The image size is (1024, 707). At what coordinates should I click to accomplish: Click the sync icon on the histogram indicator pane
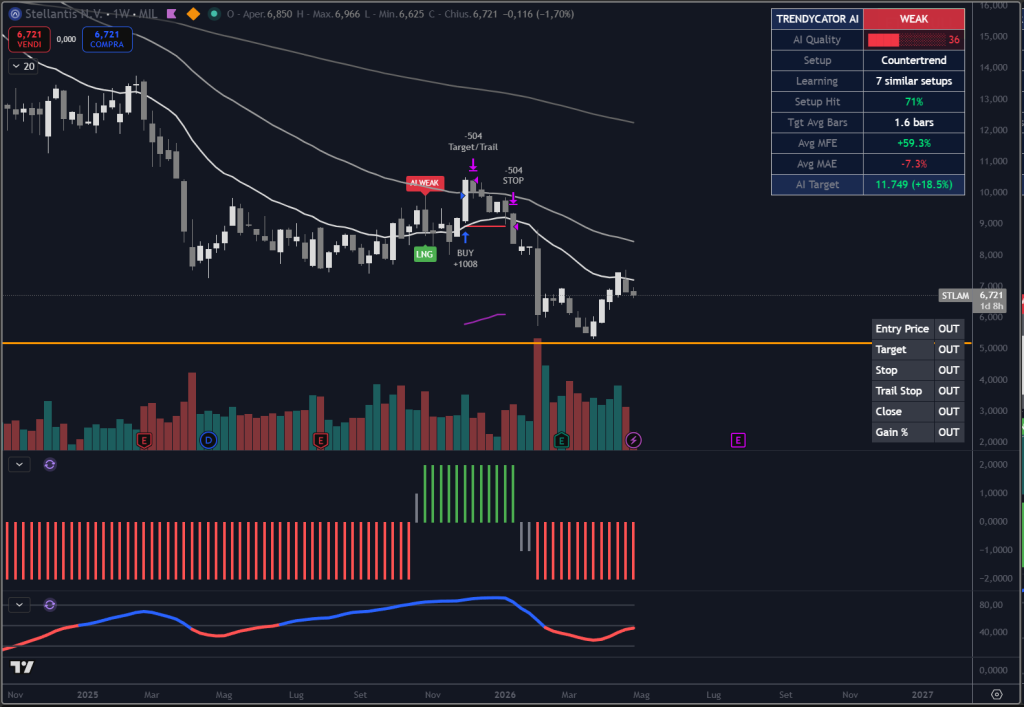coord(49,464)
